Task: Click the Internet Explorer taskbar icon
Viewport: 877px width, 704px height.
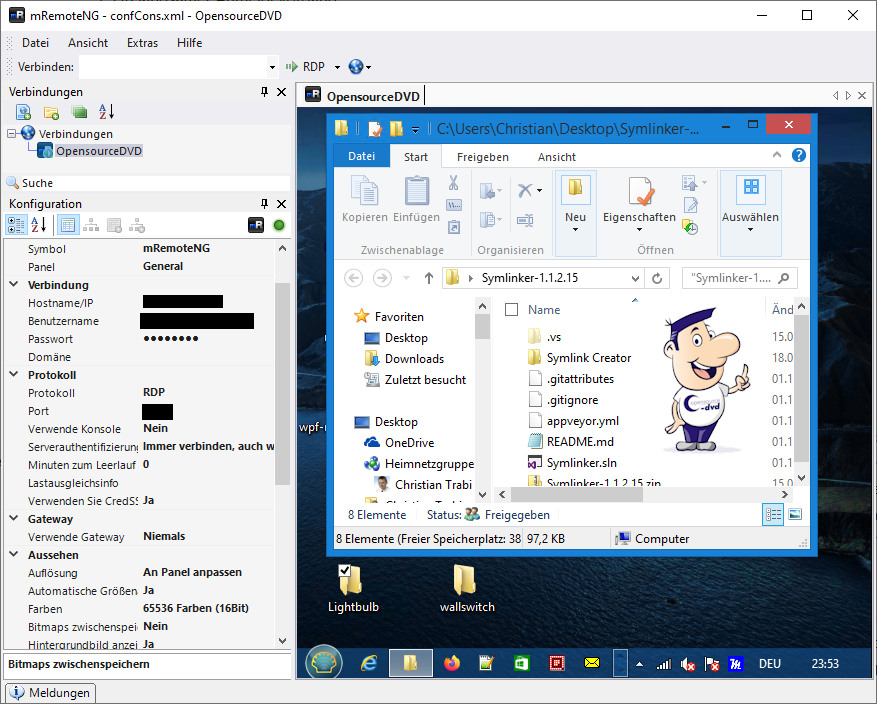Action: pyautogui.click(x=369, y=663)
